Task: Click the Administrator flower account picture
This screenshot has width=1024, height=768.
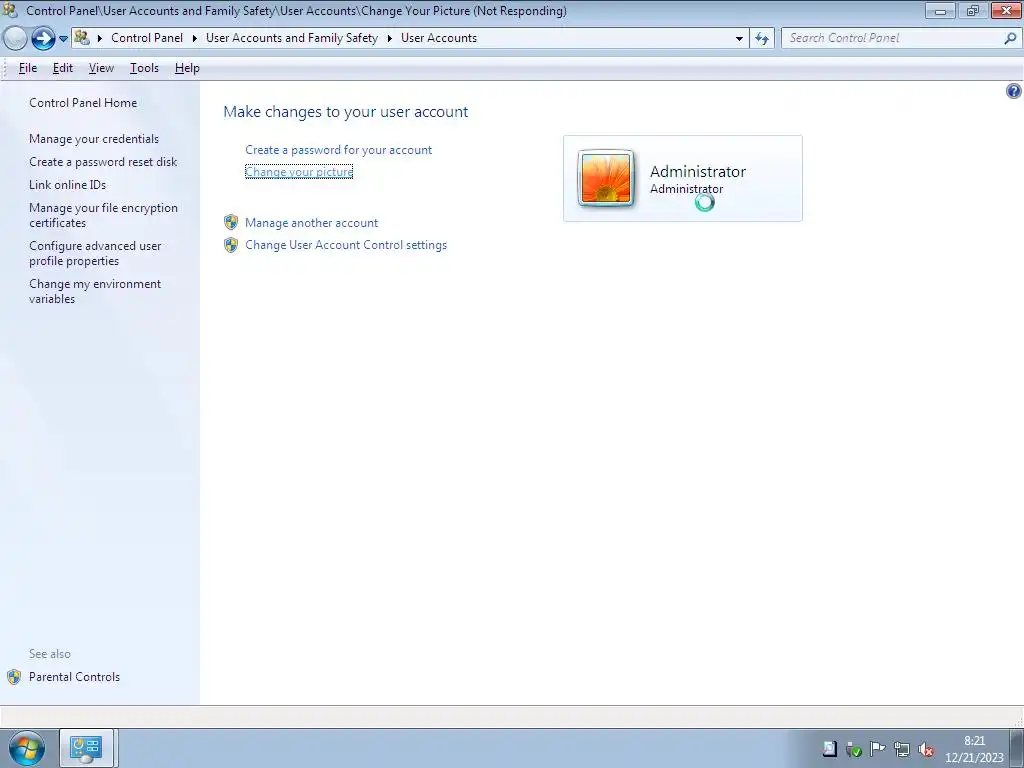Action: [x=606, y=178]
